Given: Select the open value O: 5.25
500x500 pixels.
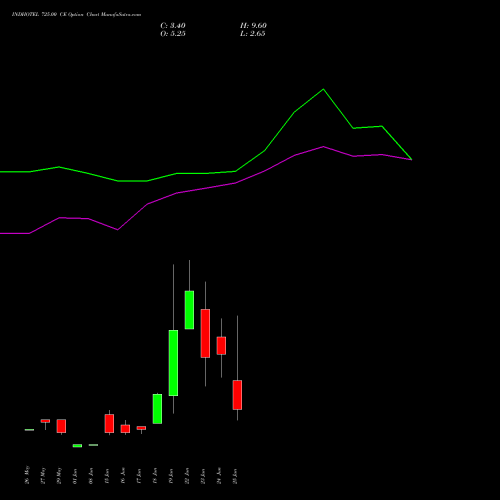Looking at the screenshot, I should pos(173,34).
